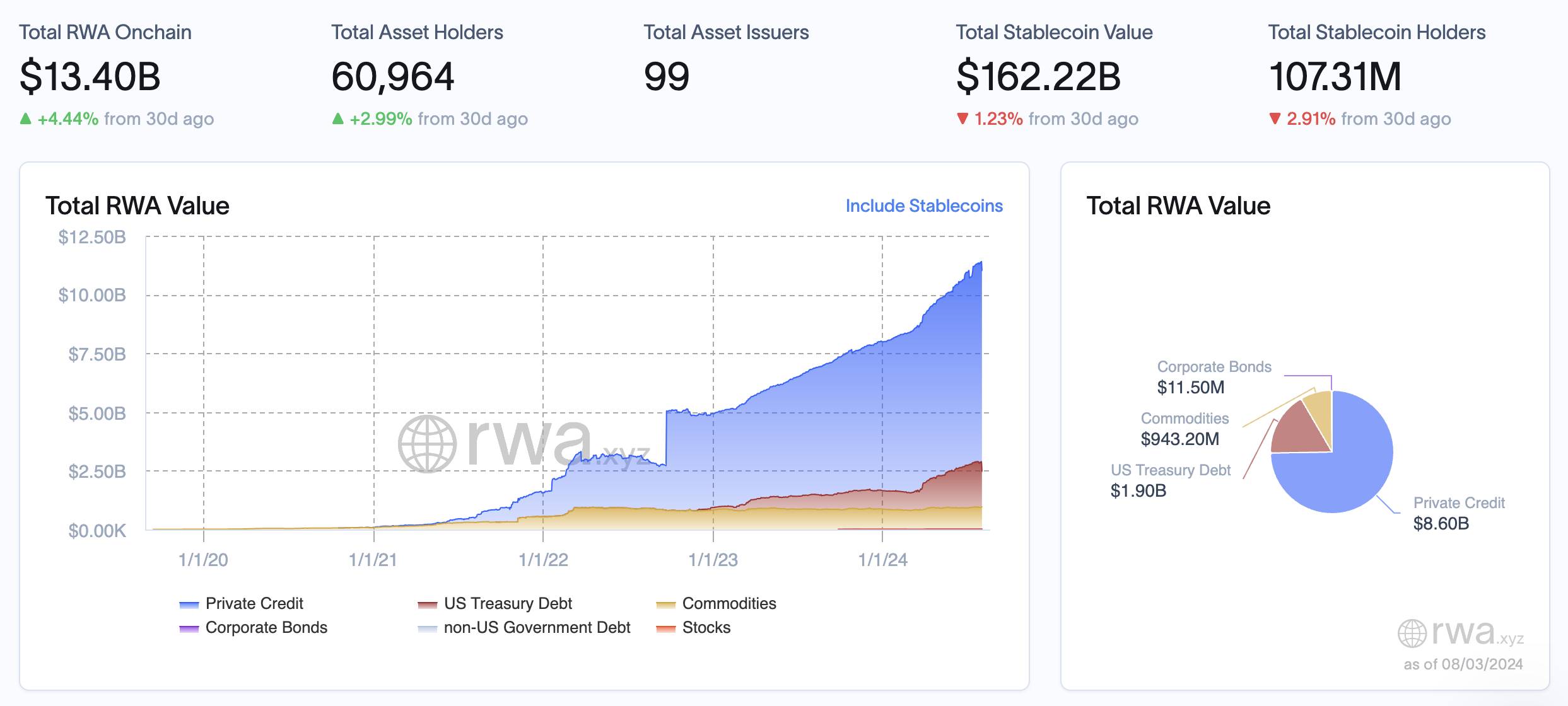Click red down arrow under Total Stablecoin Holders
1568x706 pixels.
pyautogui.click(x=1275, y=119)
